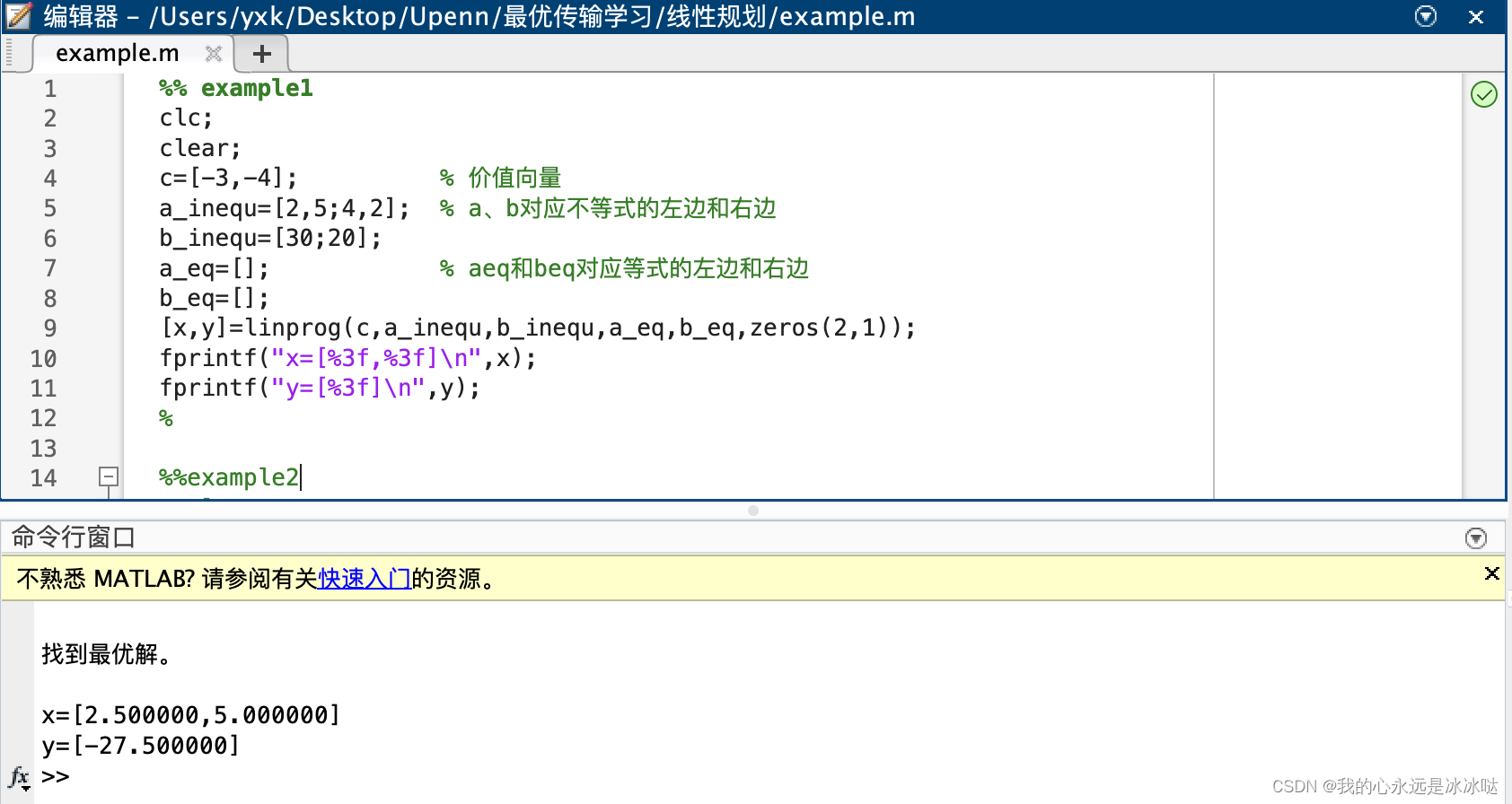This screenshot has height=804, width=1512.
Task: Click the 'a_eq=[];' code line
Action: [214, 268]
